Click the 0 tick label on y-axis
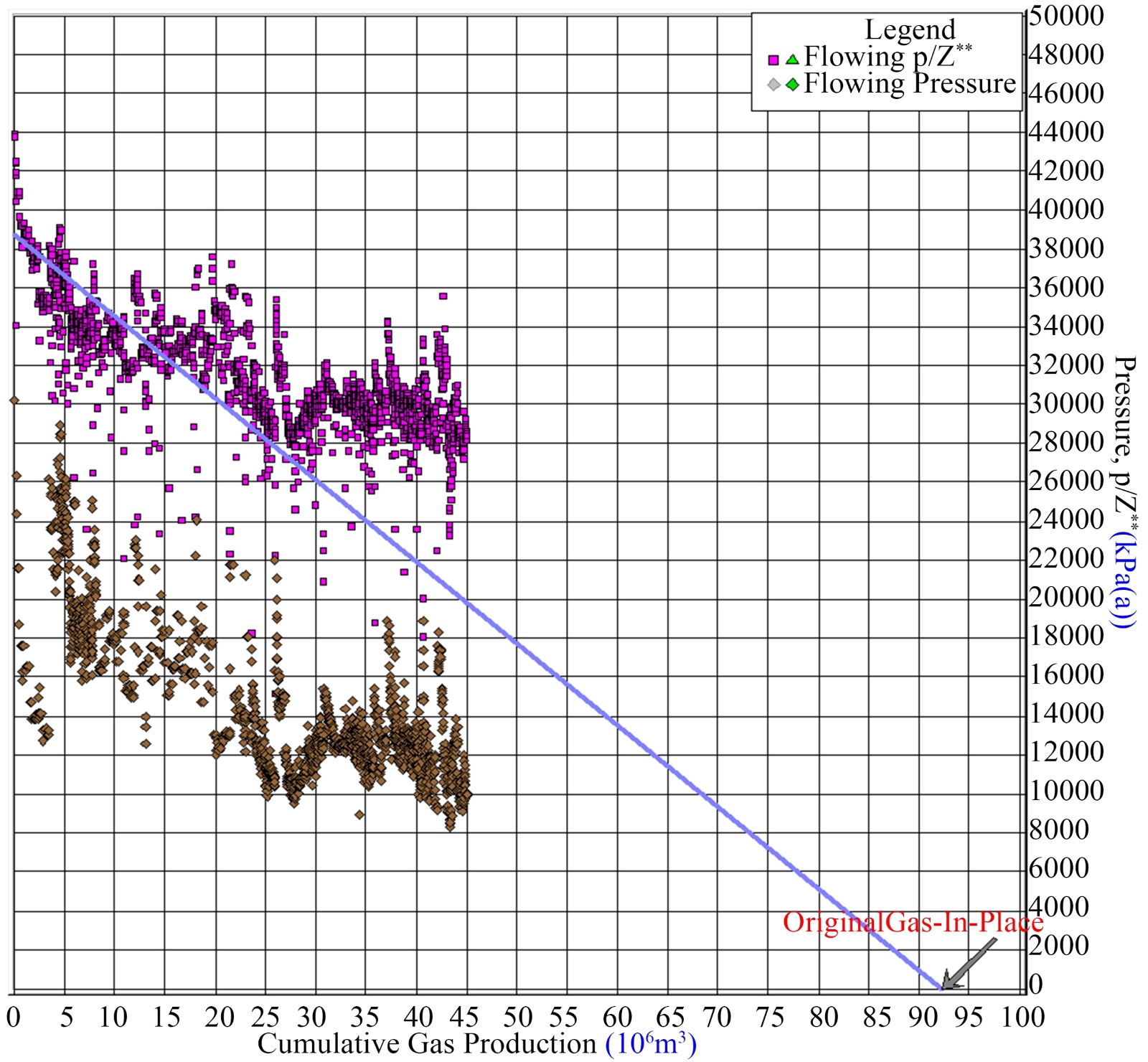 [1035, 984]
